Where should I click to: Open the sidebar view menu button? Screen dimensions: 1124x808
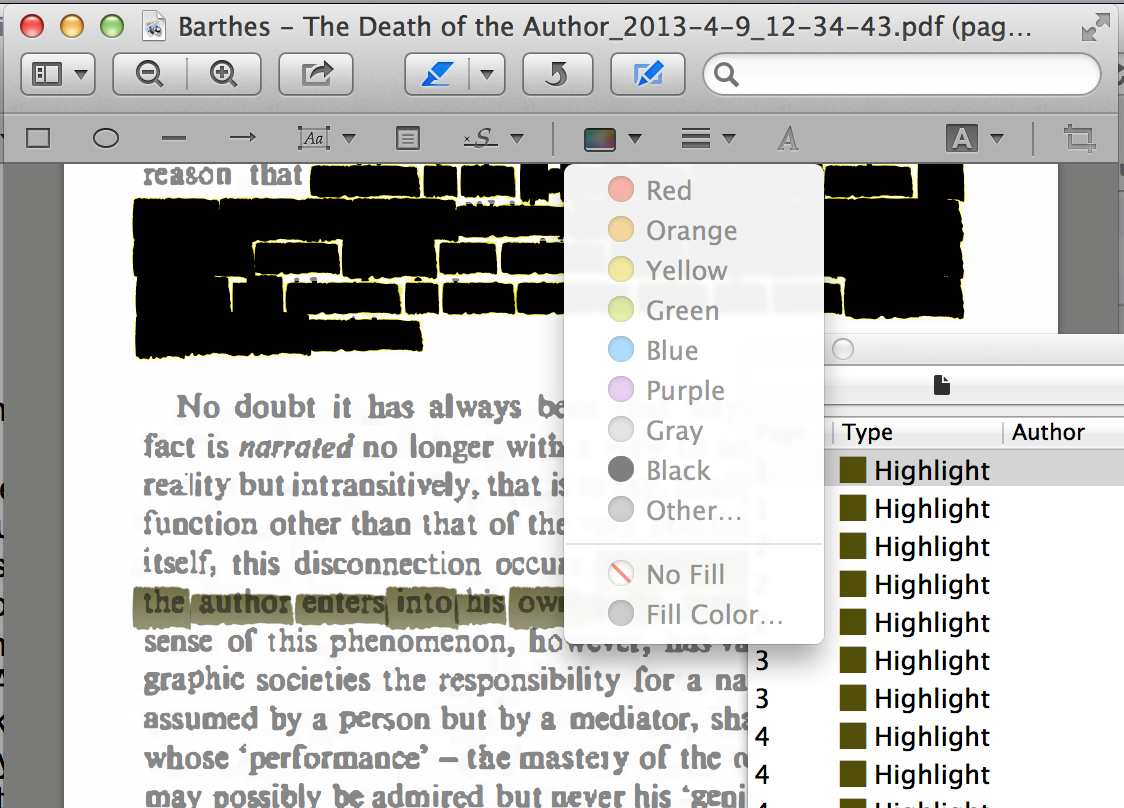[57, 74]
